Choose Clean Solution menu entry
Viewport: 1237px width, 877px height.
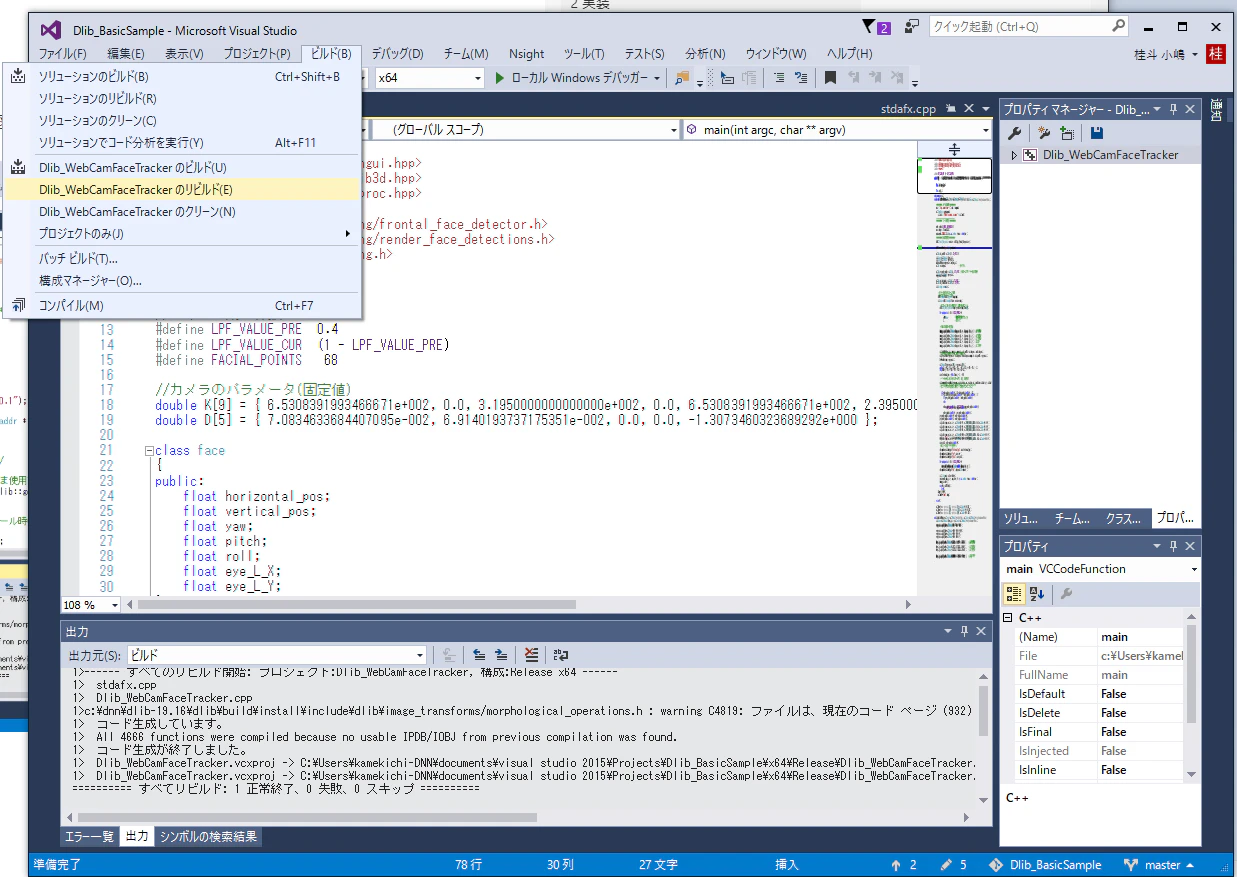[182, 121]
